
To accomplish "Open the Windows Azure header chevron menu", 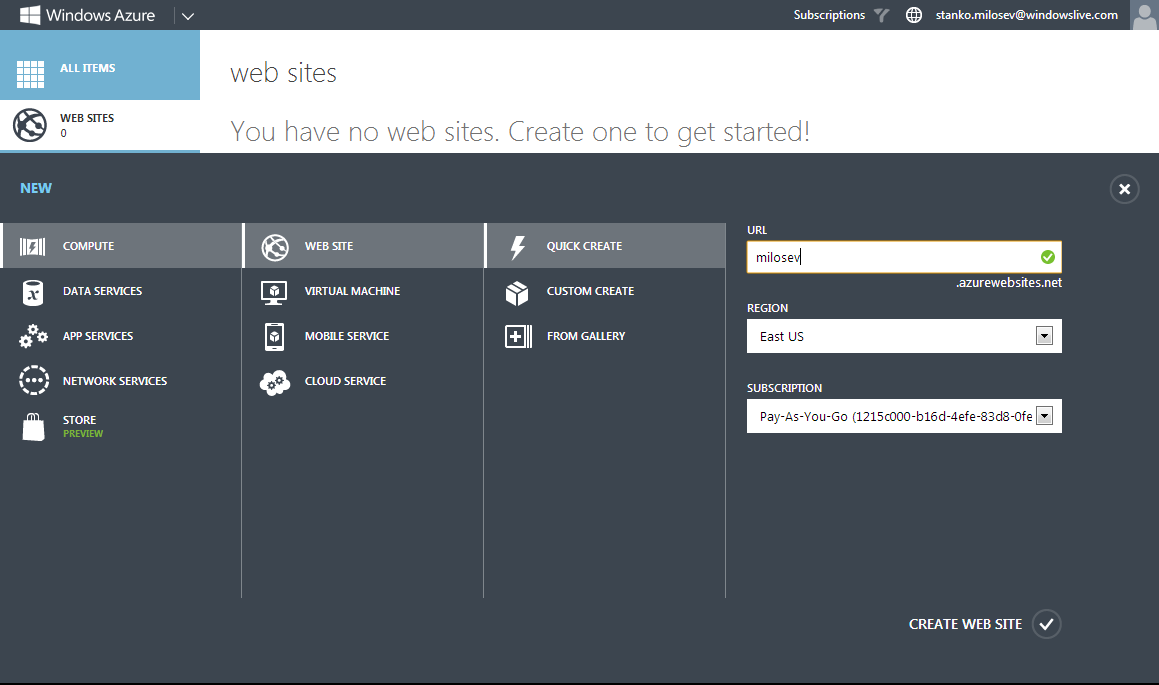I will 188,16.
